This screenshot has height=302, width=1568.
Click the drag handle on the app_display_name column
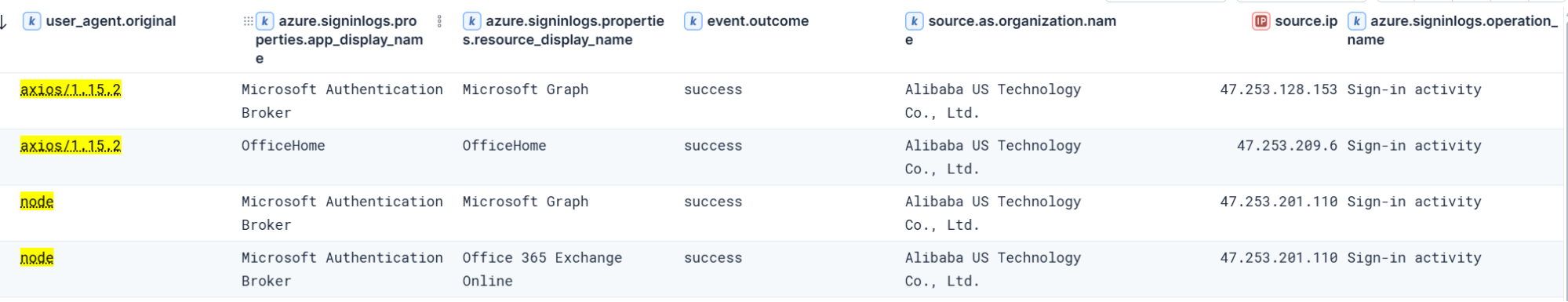tap(248, 21)
